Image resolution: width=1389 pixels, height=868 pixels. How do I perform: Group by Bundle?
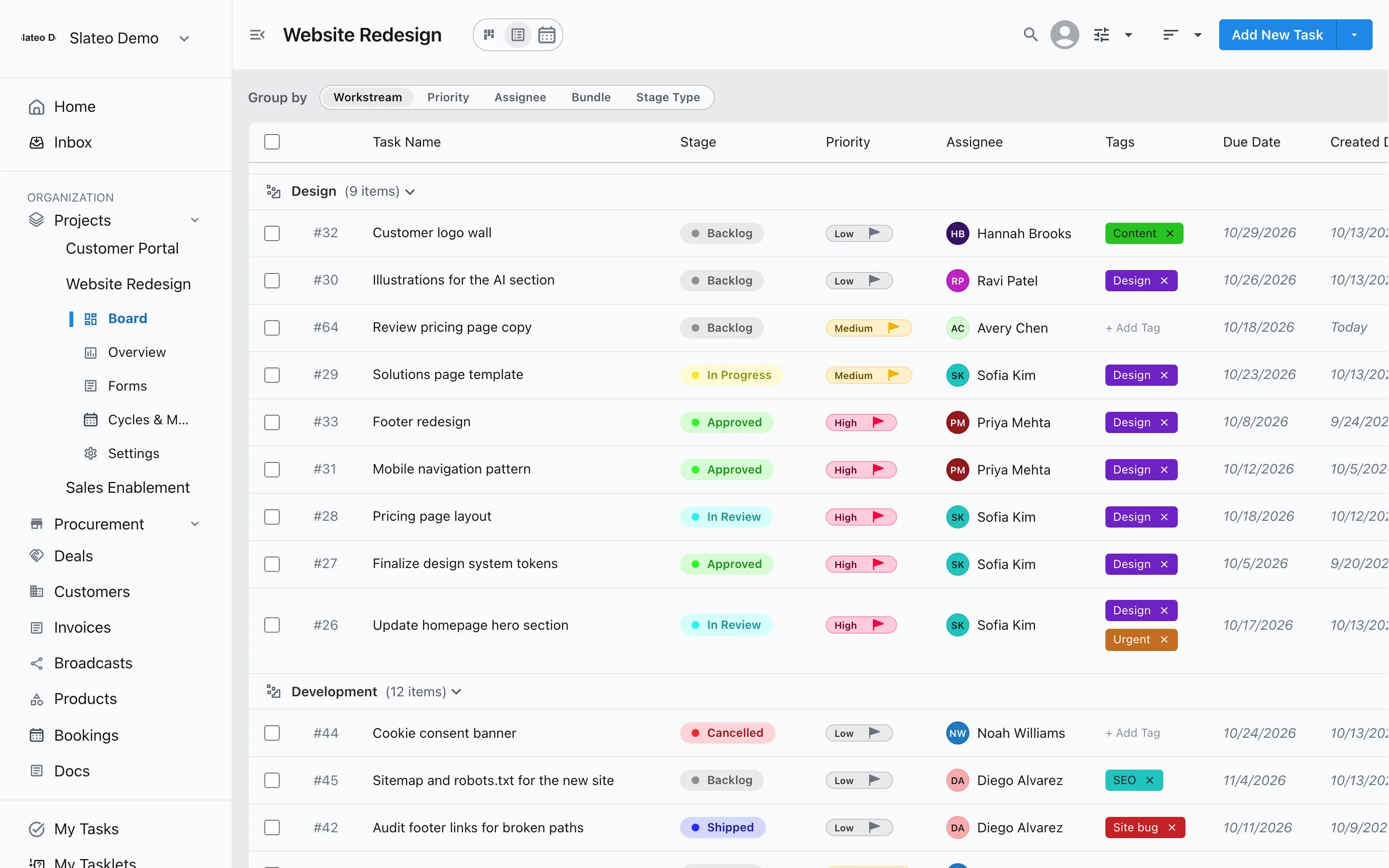pyautogui.click(x=591, y=97)
